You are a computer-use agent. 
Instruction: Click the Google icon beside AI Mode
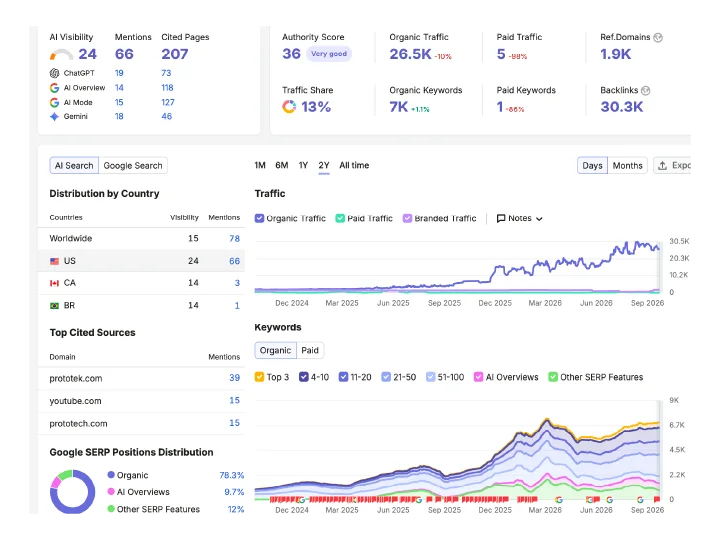click(54, 102)
